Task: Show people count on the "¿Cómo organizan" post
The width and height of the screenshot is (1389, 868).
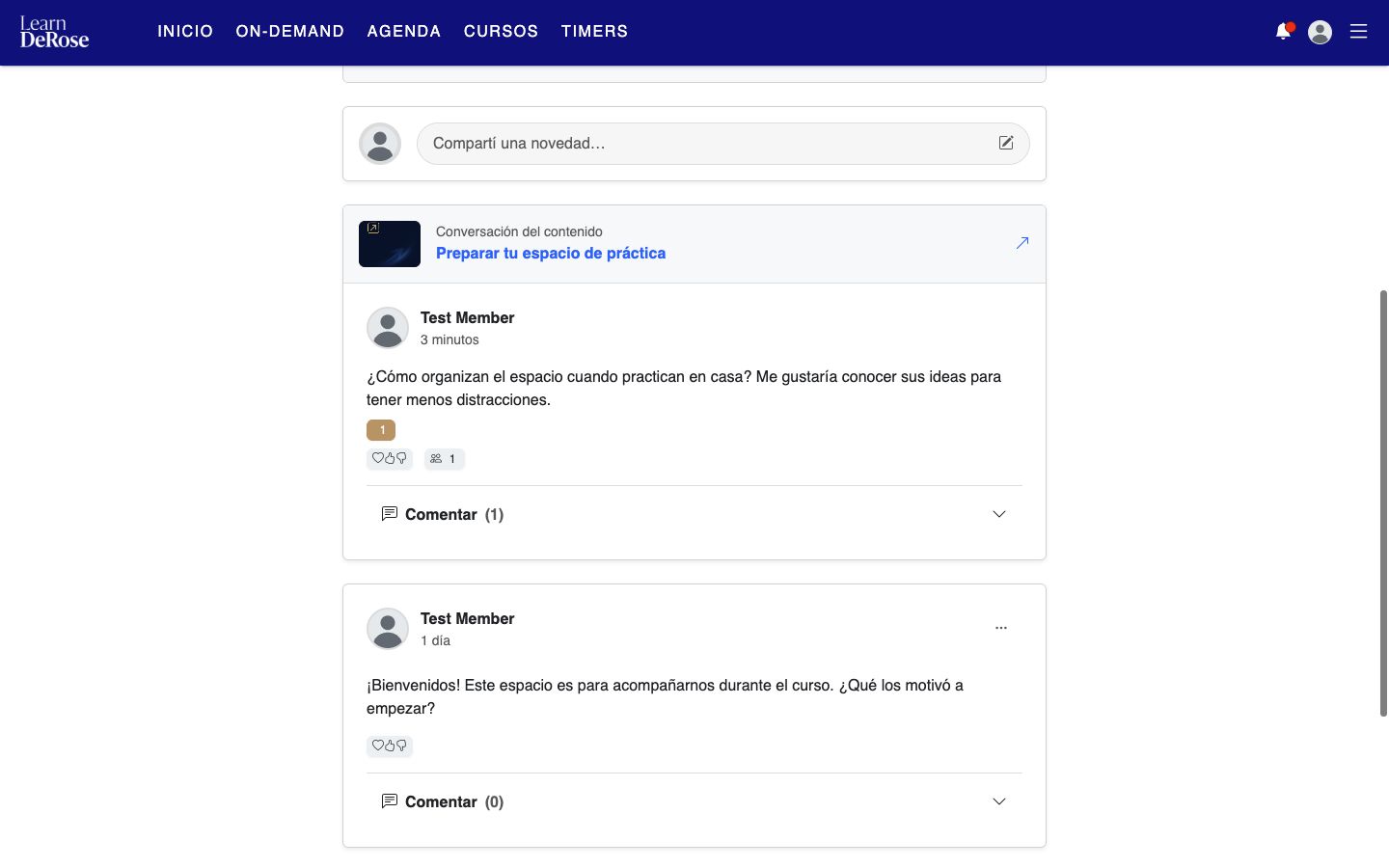Action: point(444,459)
